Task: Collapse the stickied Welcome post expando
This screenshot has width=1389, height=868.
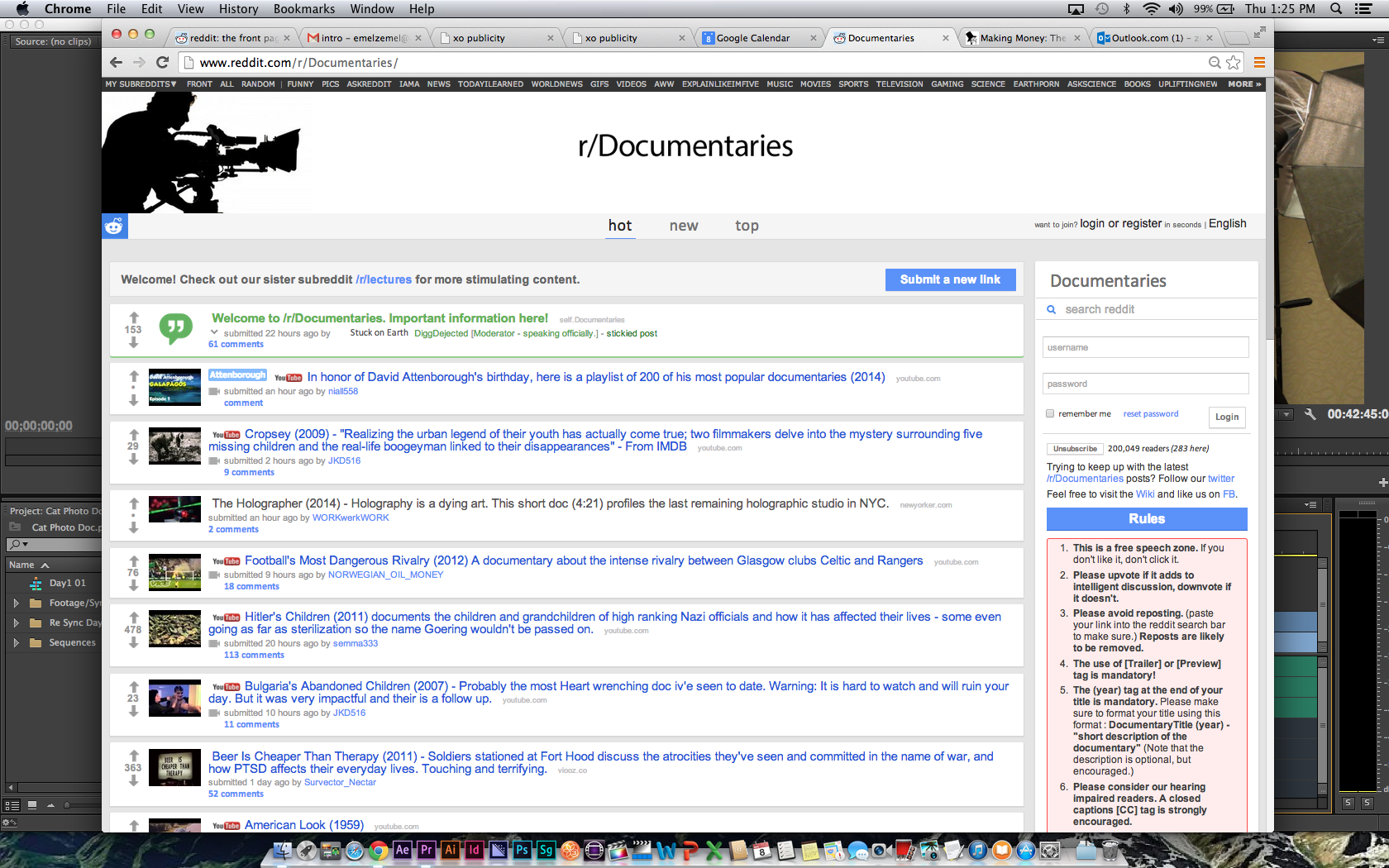Action: tap(214, 332)
